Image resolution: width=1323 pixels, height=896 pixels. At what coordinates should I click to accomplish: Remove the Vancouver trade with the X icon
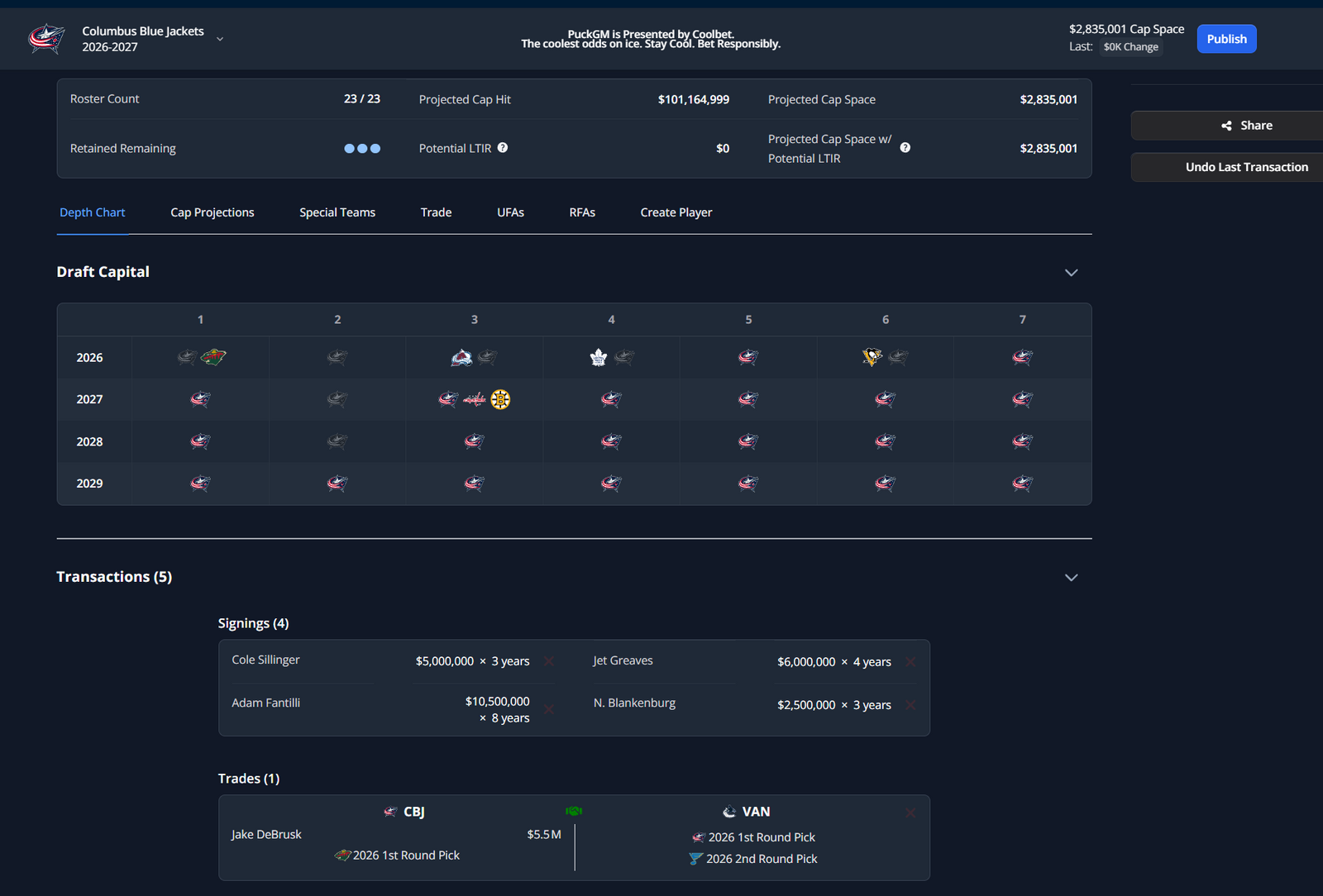coord(910,813)
